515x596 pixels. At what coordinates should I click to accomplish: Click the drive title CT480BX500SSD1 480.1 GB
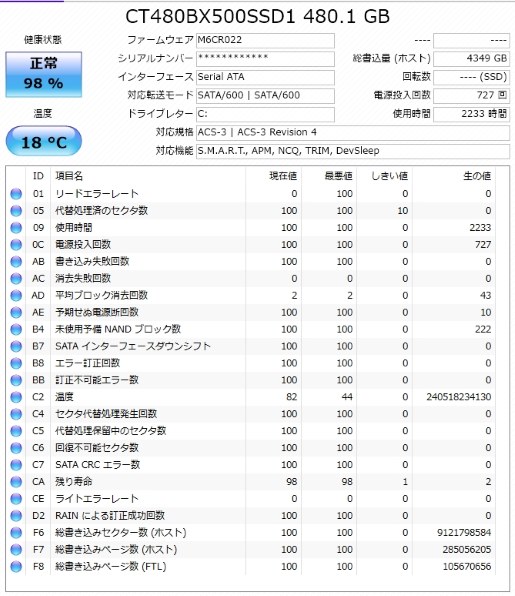click(258, 16)
